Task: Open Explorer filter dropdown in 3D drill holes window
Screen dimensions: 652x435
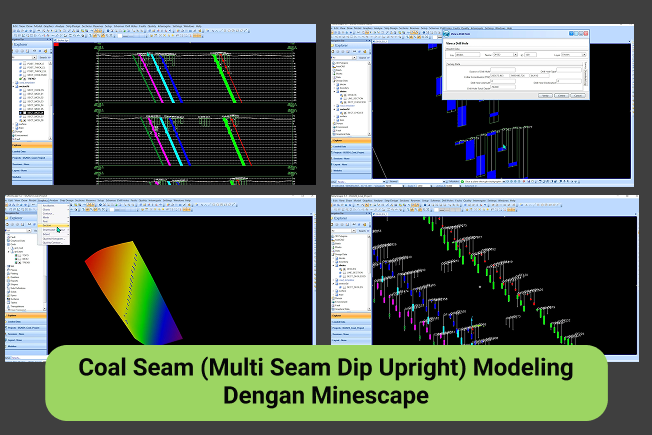Action: coord(354,231)
